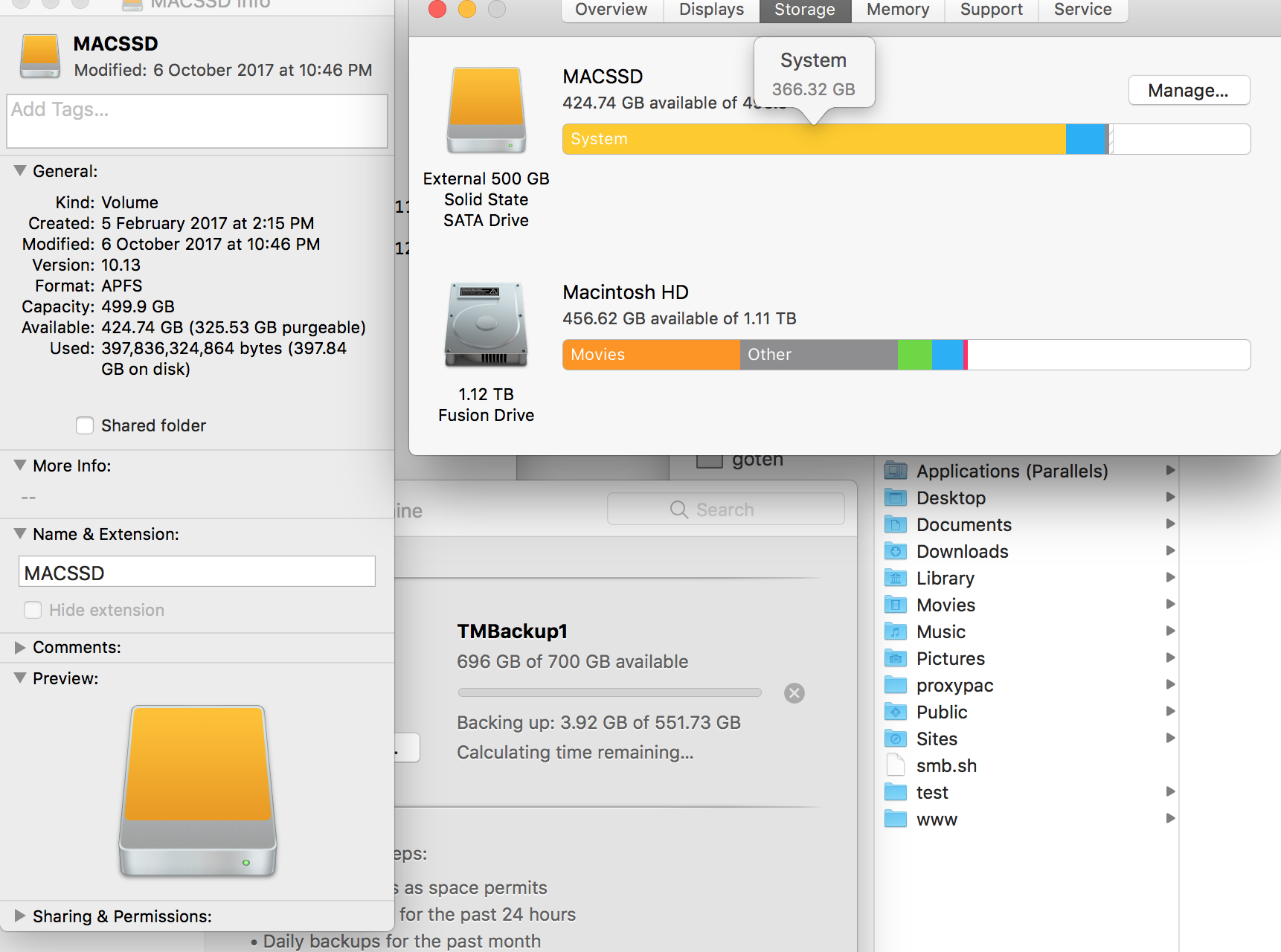Image resolution: width=1281 pixels, height=952 pixels.
Task: Select the Applications (Parallels) folder icon
Action: pyautogui.click(x=896, y=471)
